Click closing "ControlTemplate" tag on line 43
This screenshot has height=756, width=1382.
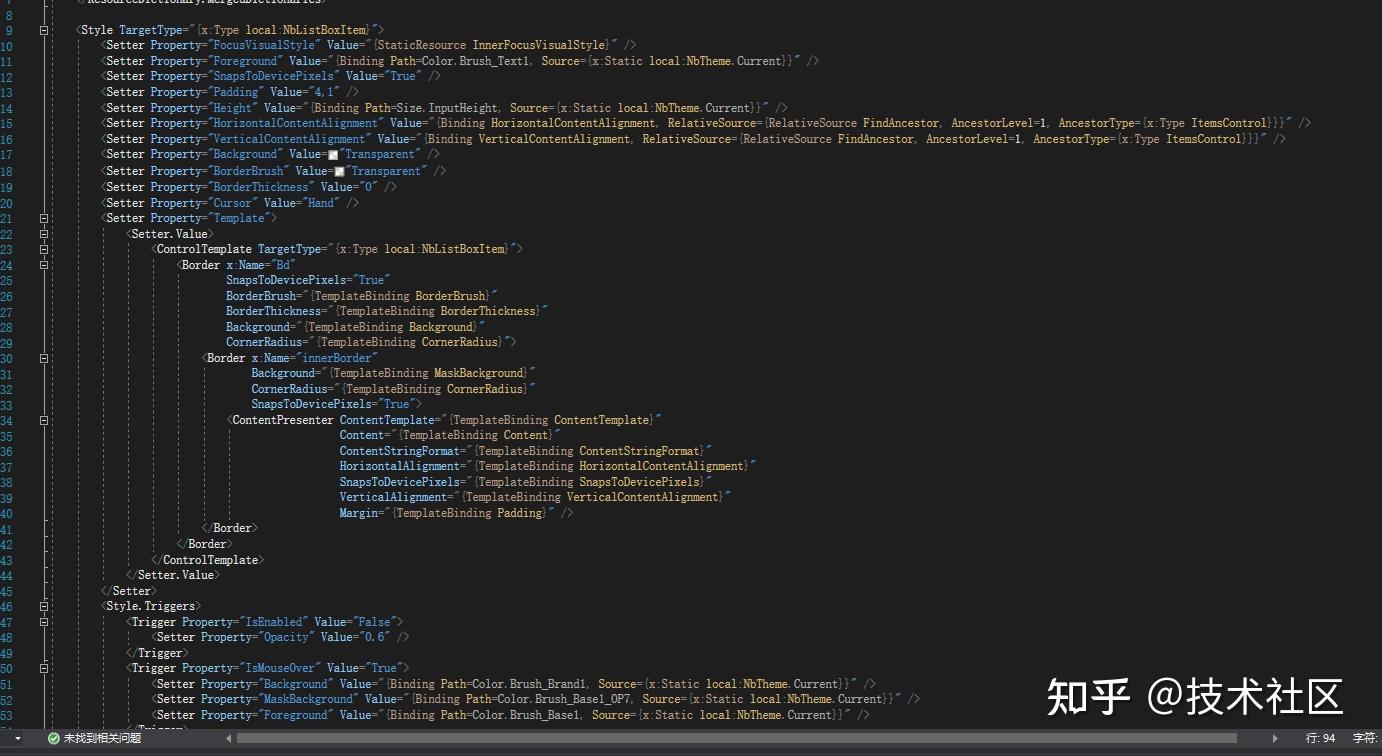pos(211,560)
